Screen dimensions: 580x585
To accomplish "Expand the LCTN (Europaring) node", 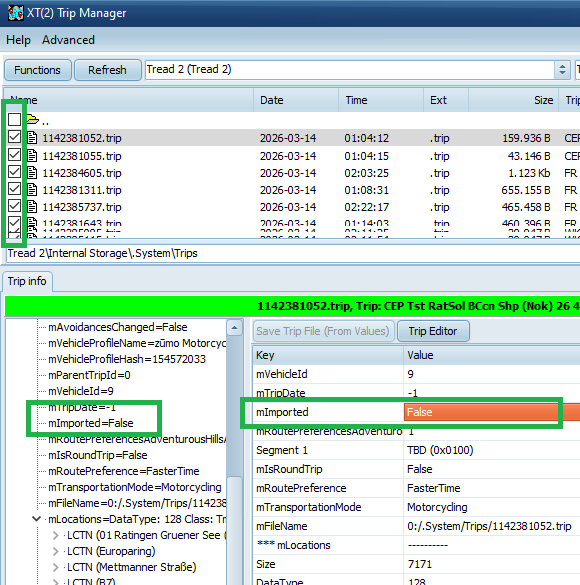I will pos(56,551).
